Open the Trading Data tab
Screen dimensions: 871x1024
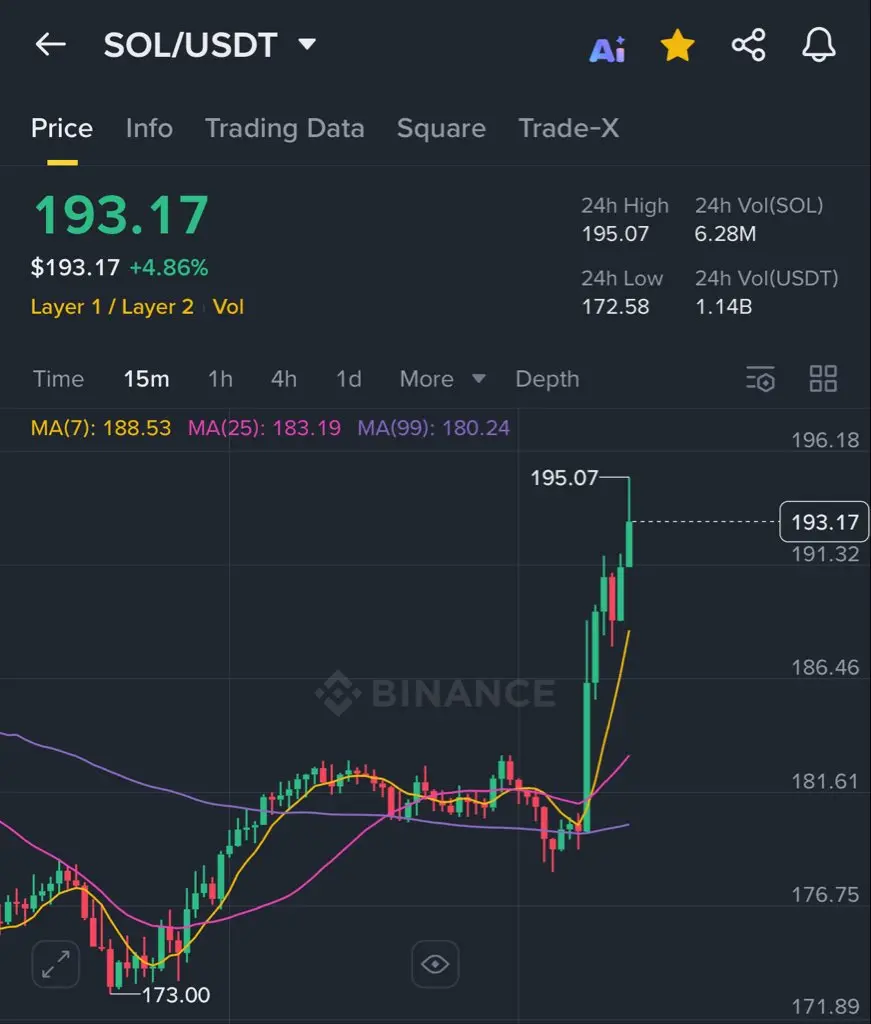(285, 128)
